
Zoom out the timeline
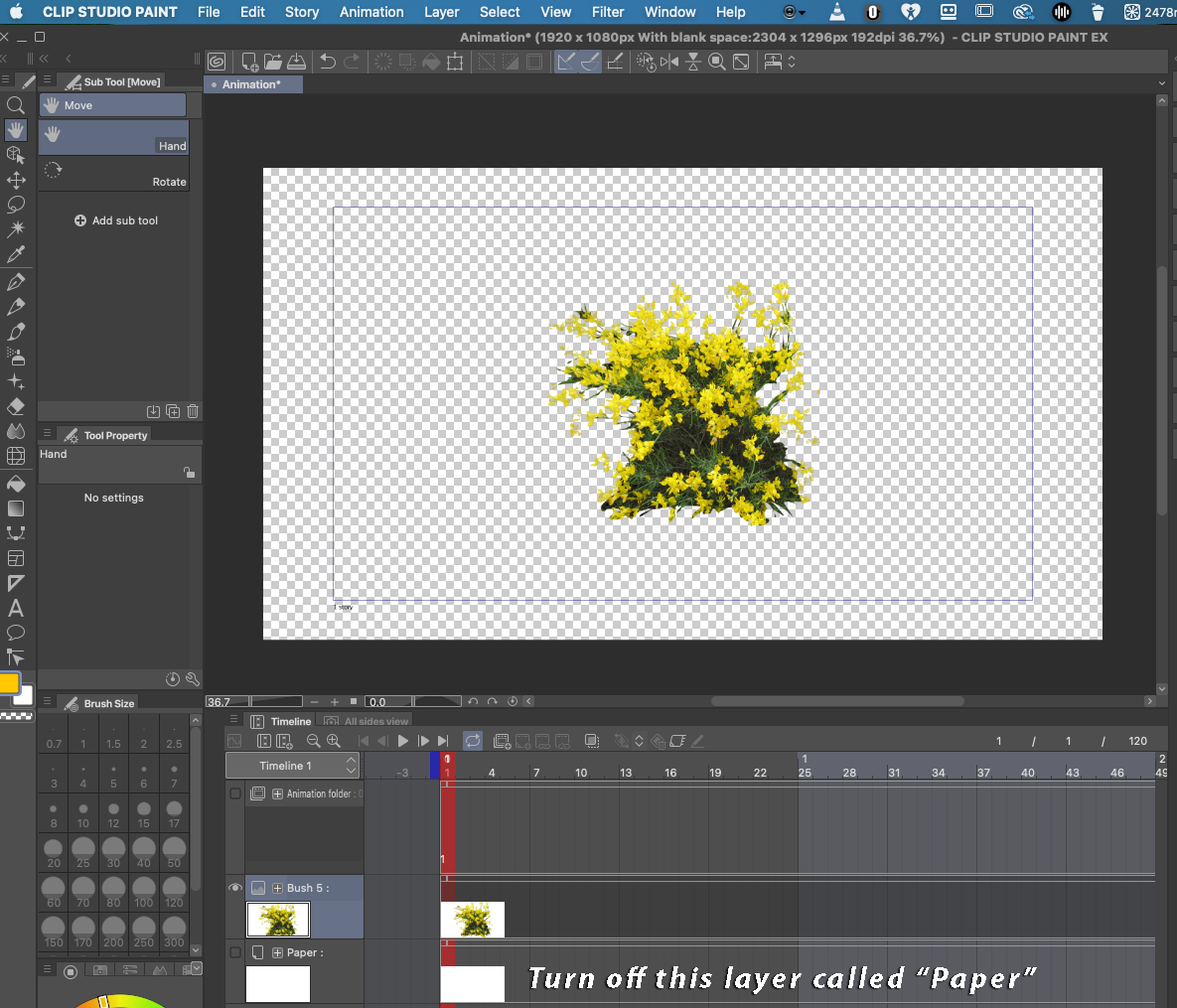pos(313,741)
